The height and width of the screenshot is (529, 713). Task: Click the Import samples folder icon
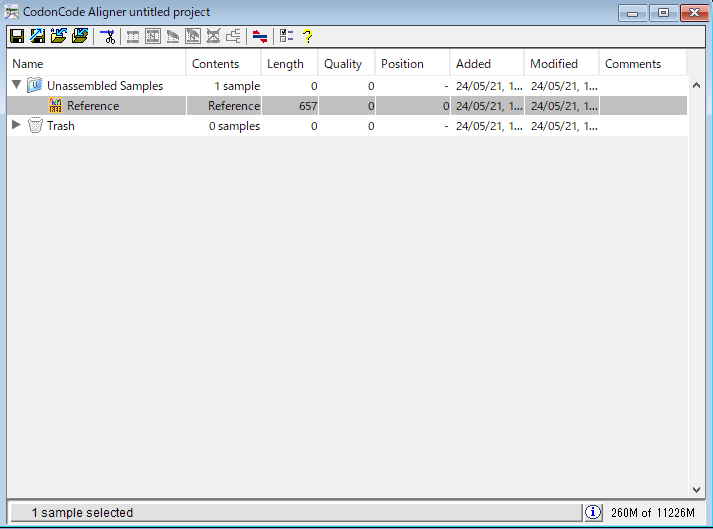59,37
